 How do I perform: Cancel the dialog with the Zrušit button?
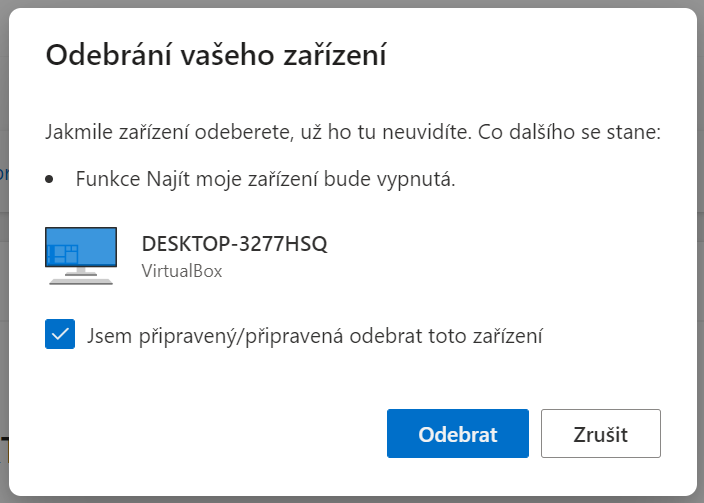tap(600, 434)
